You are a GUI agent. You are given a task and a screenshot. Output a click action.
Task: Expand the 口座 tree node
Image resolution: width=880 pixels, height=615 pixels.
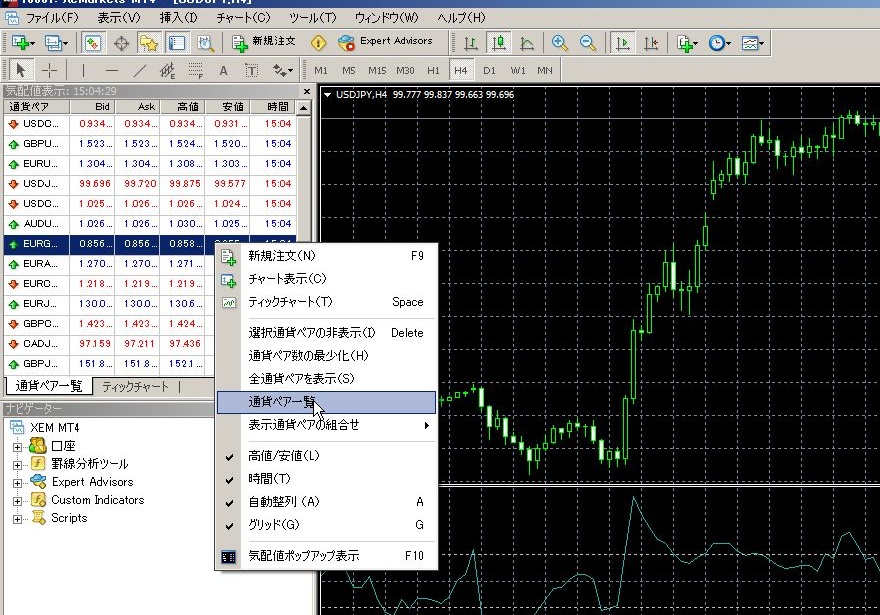pos(17,447)
